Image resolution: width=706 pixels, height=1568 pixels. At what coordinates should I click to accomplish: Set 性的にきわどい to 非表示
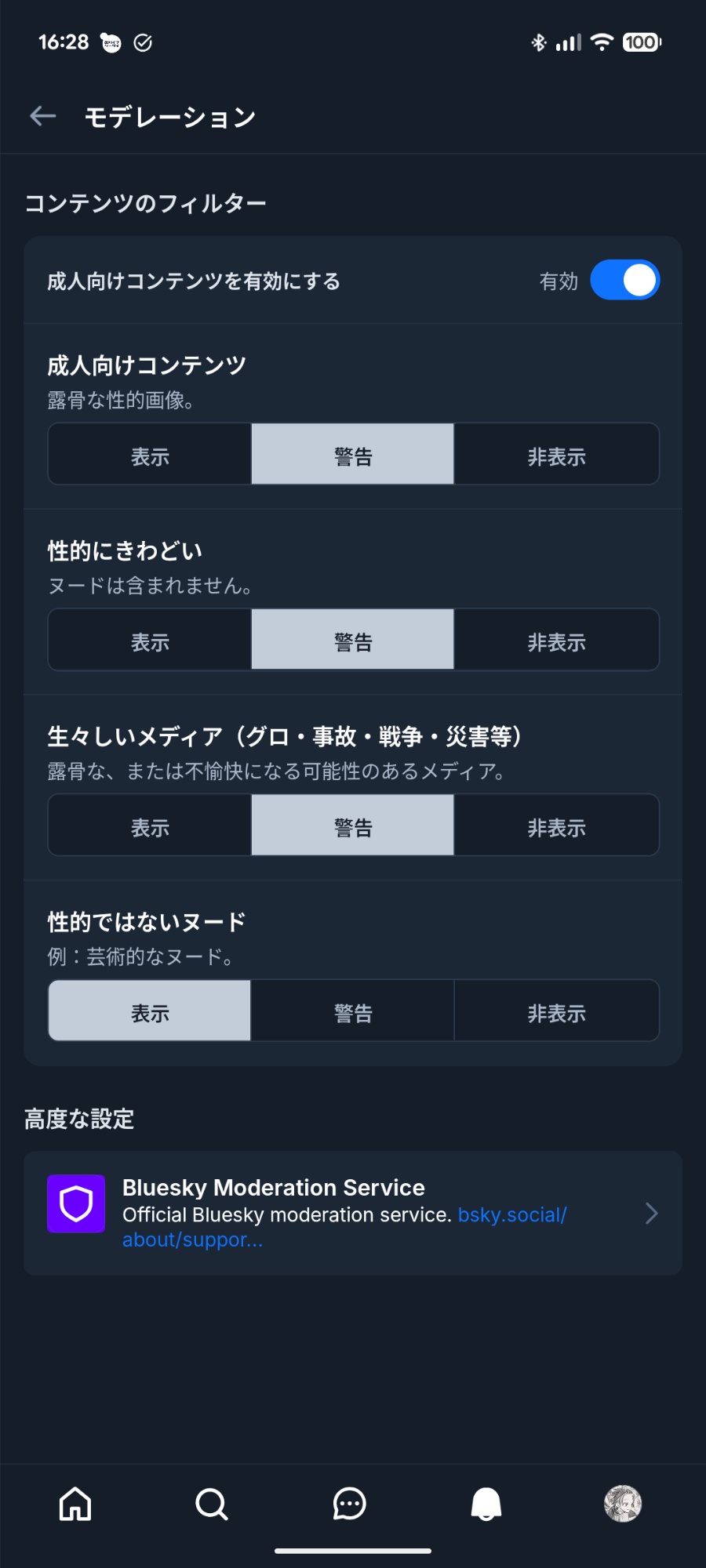(x=556, y=641)
